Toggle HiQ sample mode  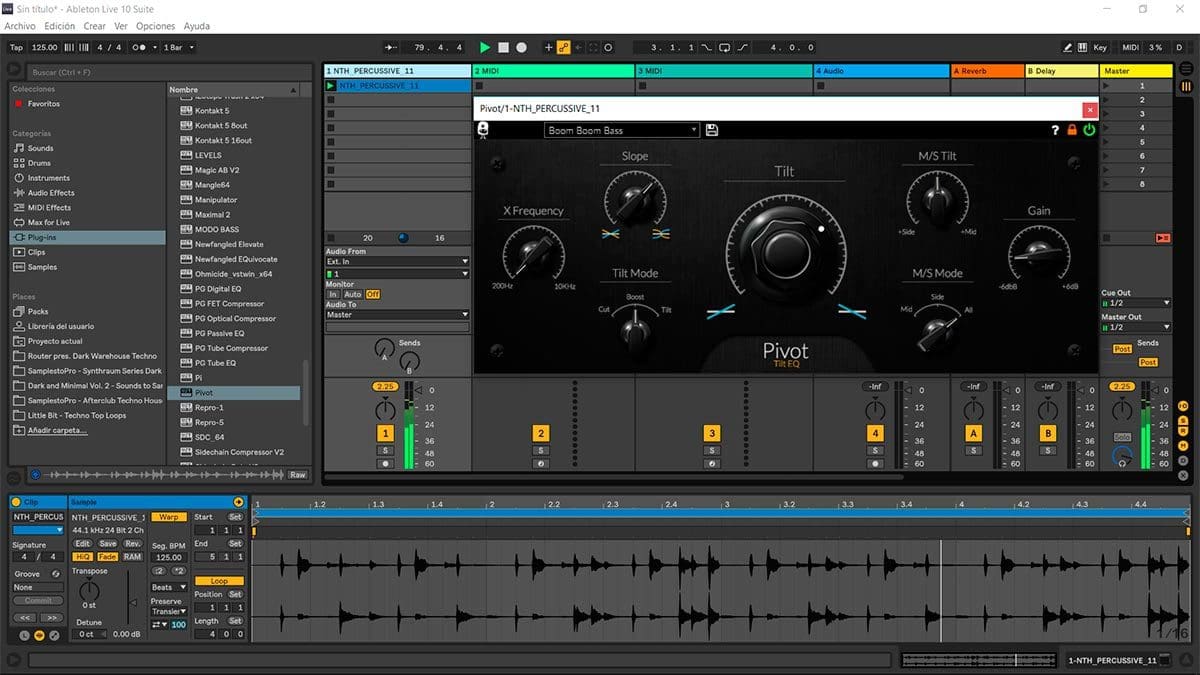coord(83,556)
